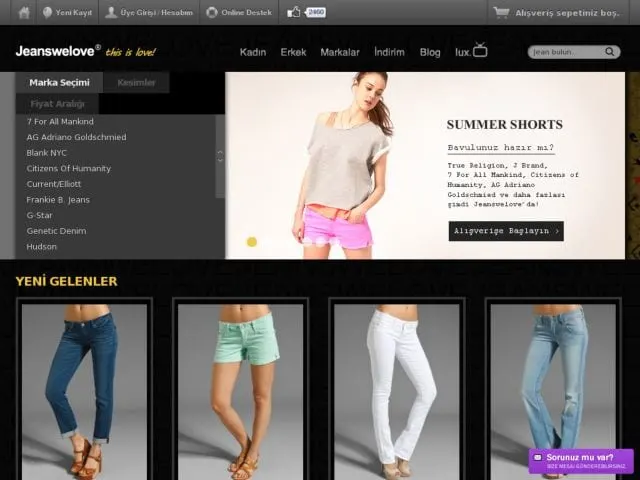Click the Summer Shorts banner model image
Screen dimensions: 640x480
343,165
